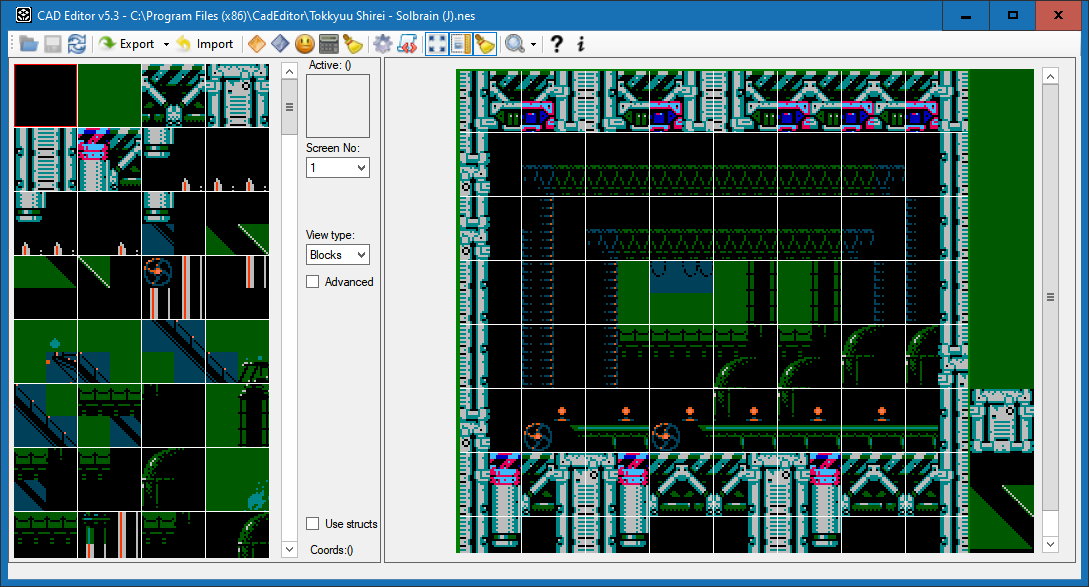Open the Export dropdown arrow
This screenshot has width=1089, height=587.
point(166,44)
